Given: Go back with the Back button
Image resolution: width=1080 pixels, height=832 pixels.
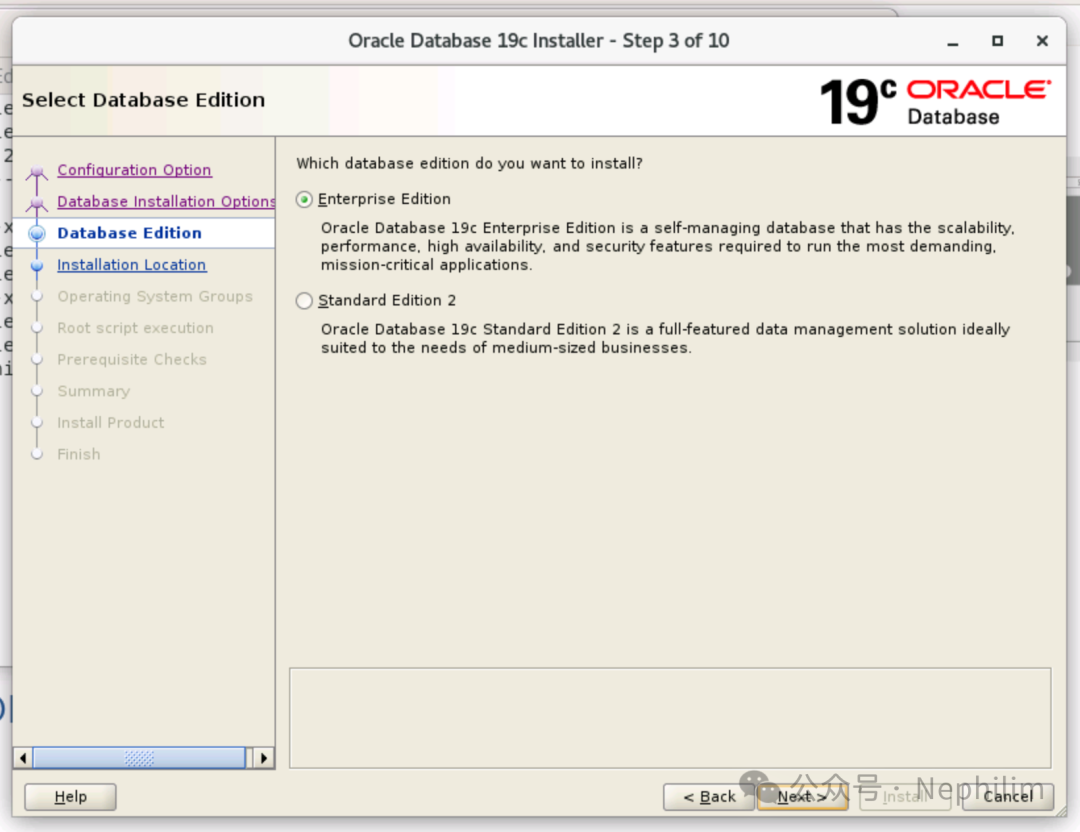Looking at the screenshot, I should tap(709, 797).
